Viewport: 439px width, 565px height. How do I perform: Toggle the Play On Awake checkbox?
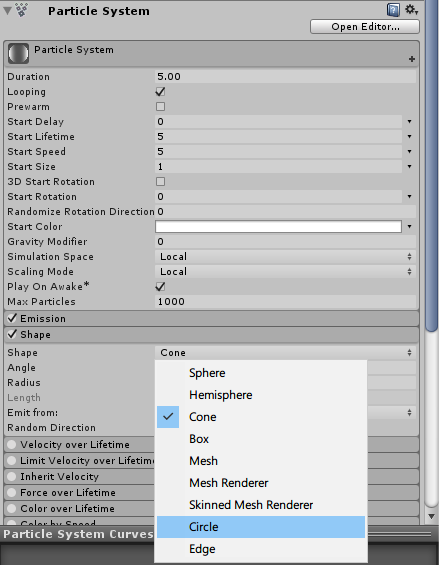tap(160, 286)
